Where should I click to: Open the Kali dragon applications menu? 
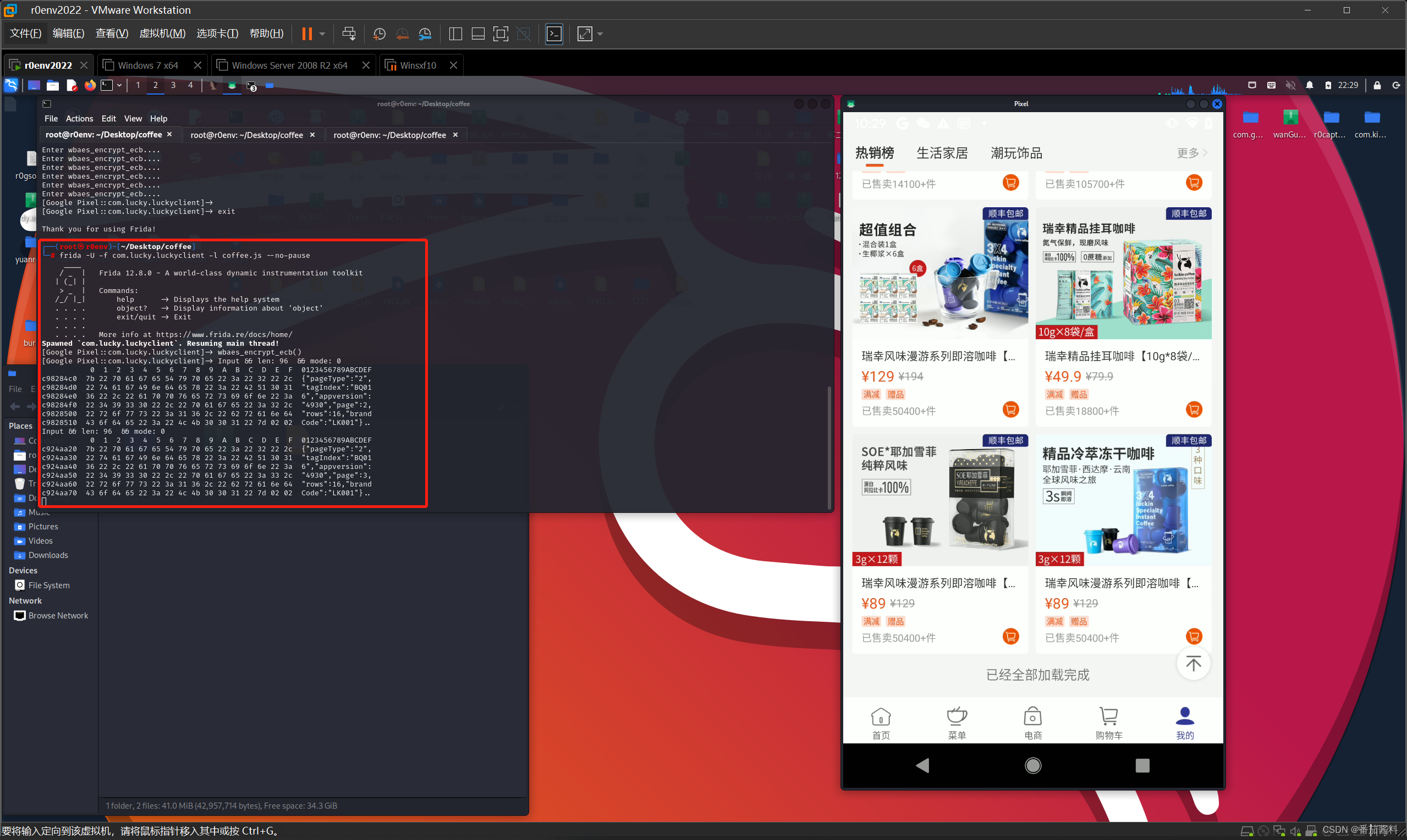pos(12,85)
